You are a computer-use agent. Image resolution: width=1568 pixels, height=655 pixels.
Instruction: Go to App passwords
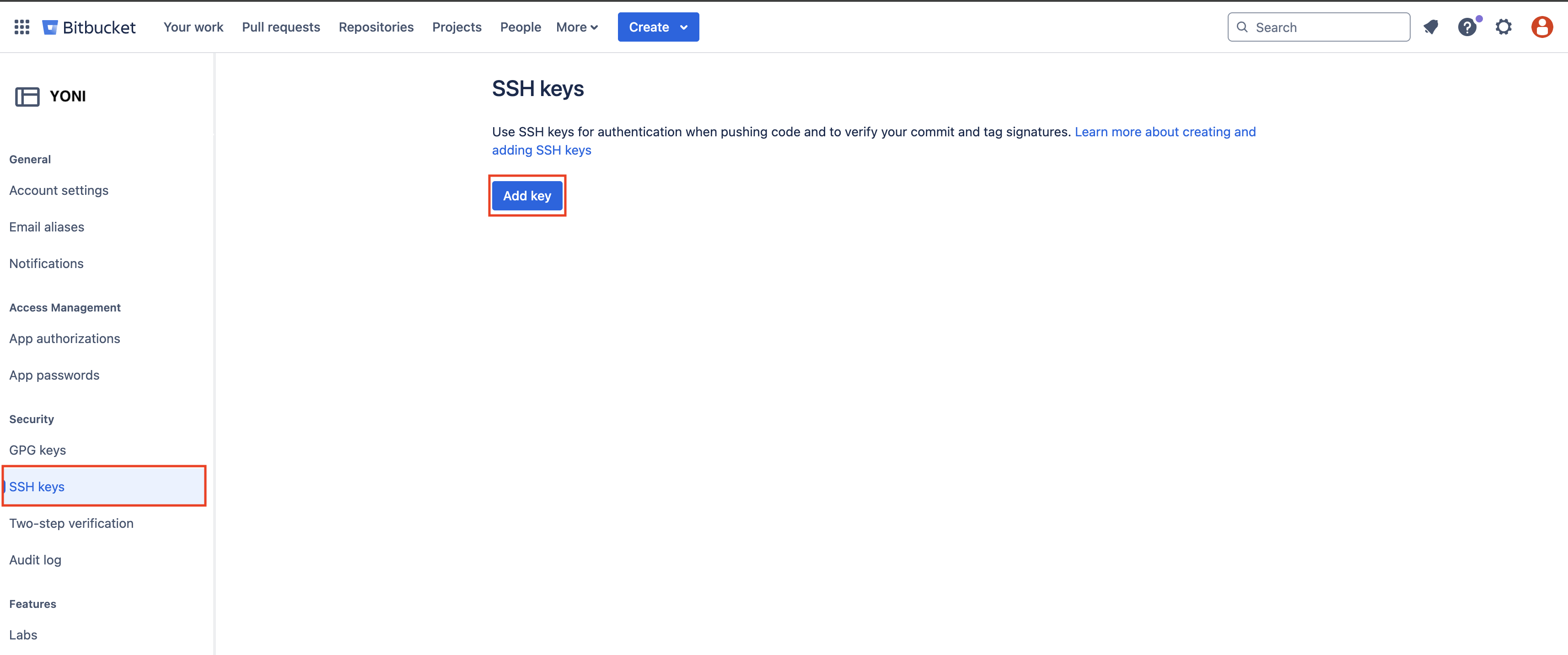tap(54, 375)
